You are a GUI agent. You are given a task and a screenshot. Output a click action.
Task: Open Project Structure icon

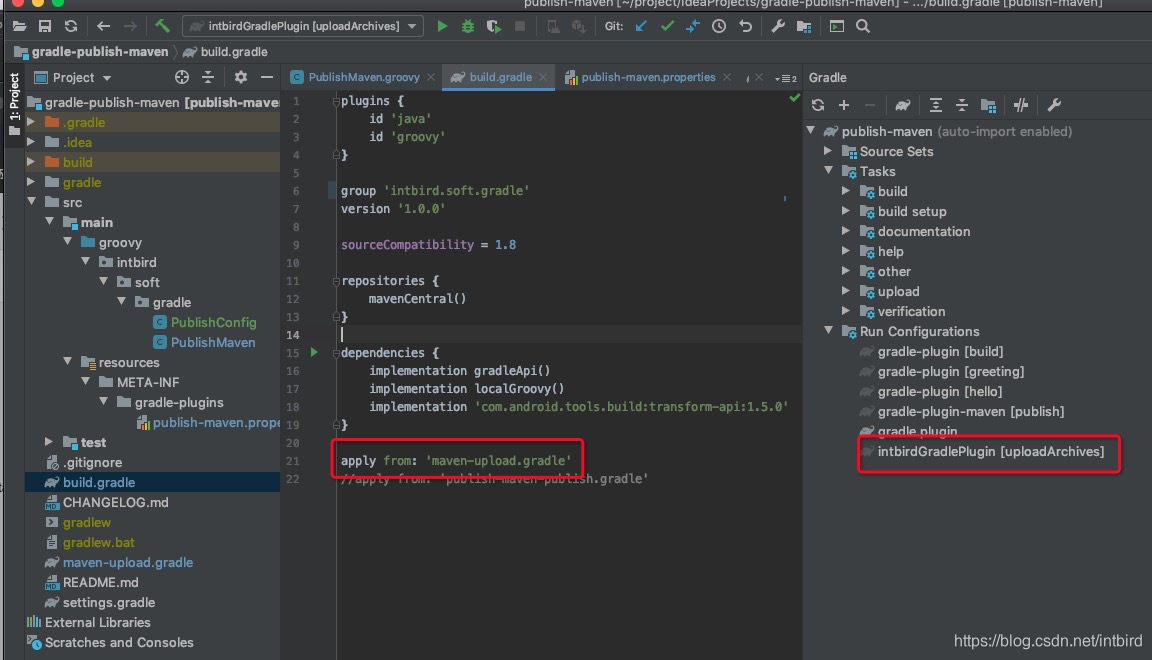pyautogui.click(x=804, y=26)
